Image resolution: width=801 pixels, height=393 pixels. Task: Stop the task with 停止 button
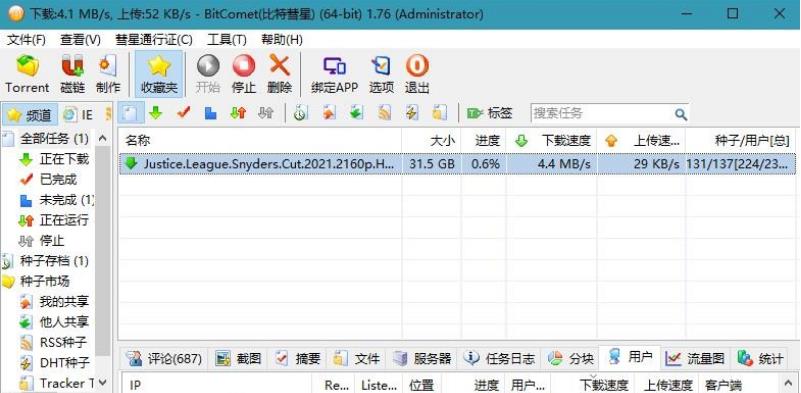point(244,74)
